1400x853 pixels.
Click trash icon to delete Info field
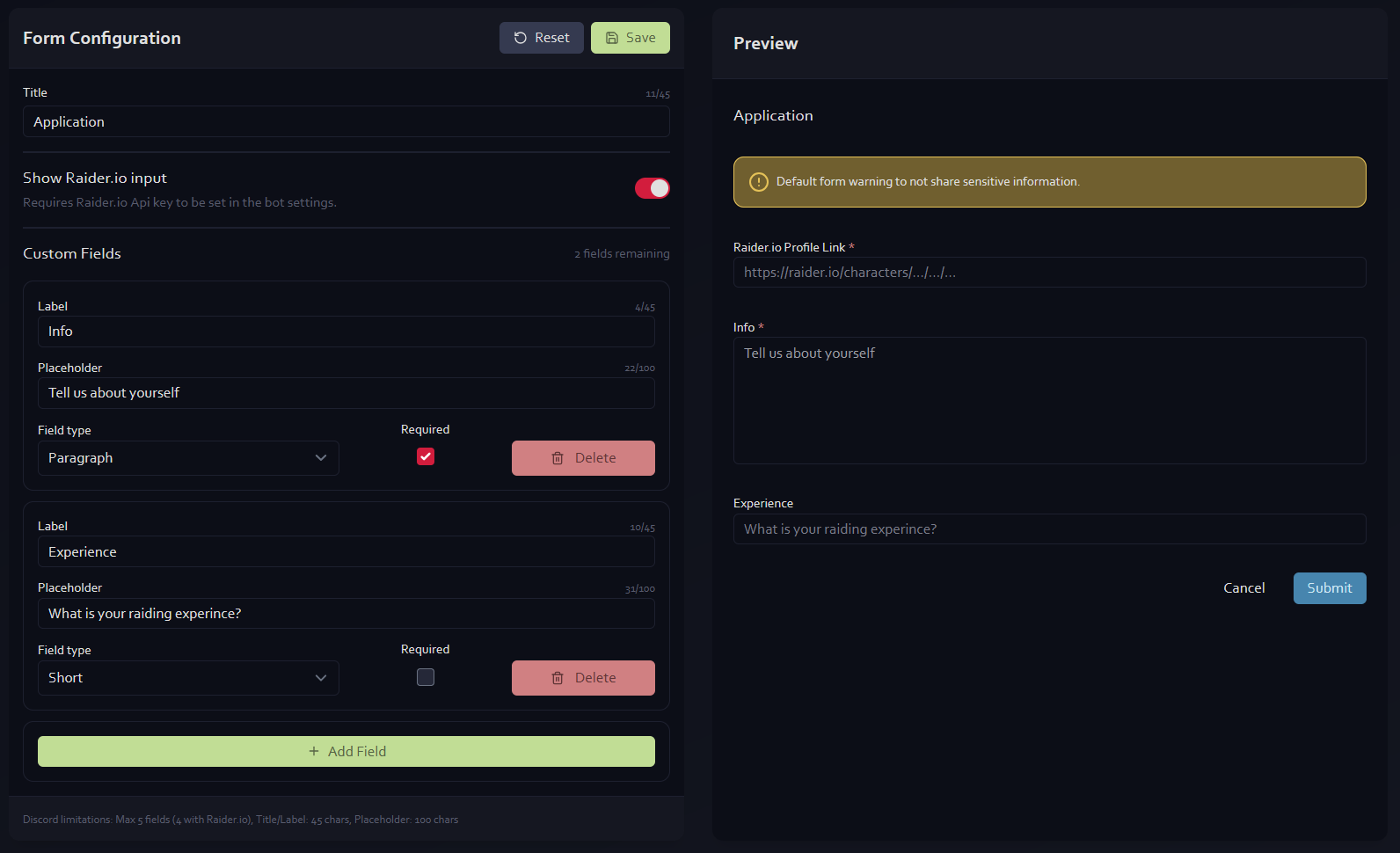coord(558,458)
